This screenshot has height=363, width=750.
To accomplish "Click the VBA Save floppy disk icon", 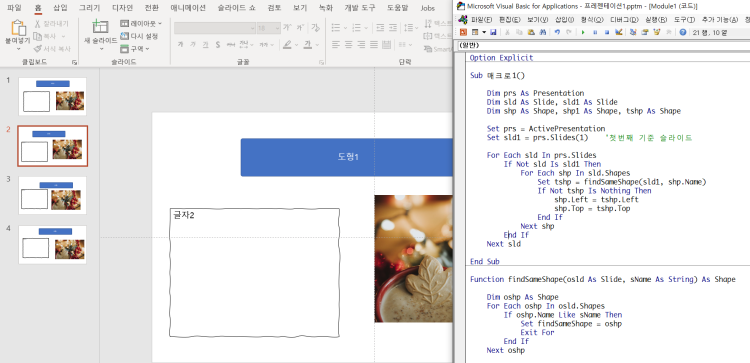I will point(493,32).
